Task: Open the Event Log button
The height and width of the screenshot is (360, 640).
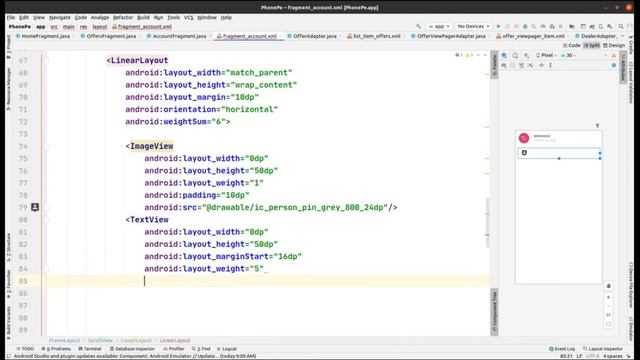Action: click(x=562, y=349)
